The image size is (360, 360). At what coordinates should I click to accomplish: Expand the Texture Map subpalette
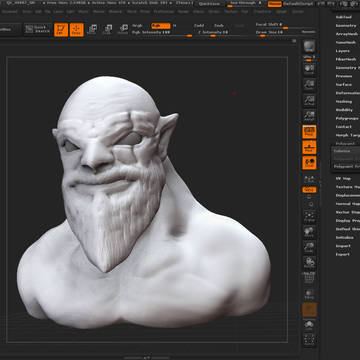(347, 187)
